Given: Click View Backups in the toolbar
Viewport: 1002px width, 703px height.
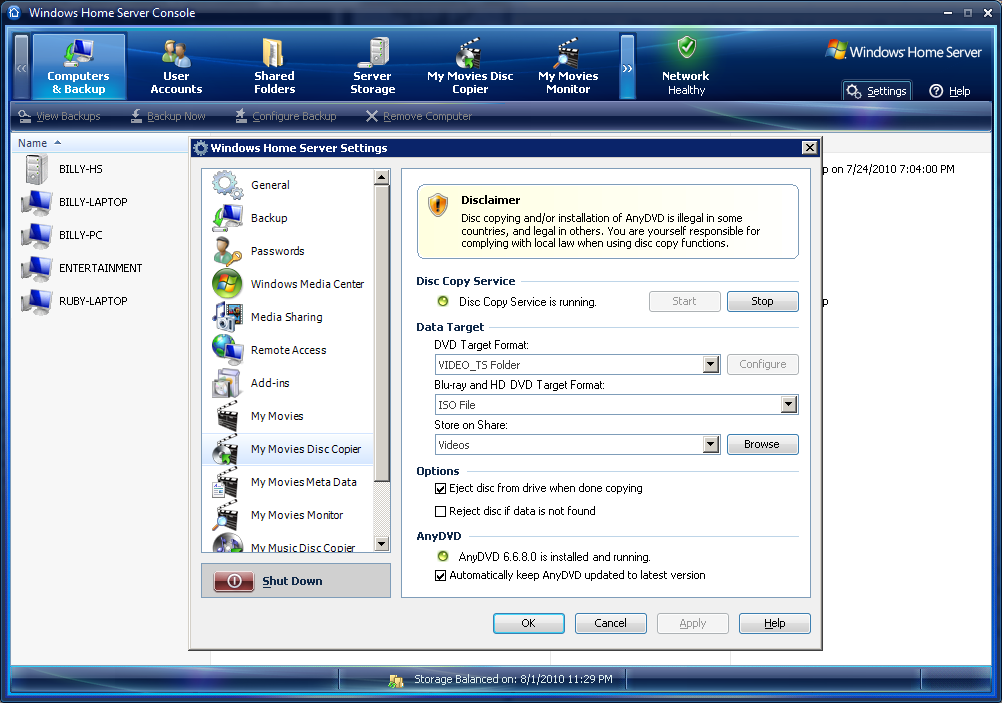Looking at the screenshot, I should coord(59,116).
